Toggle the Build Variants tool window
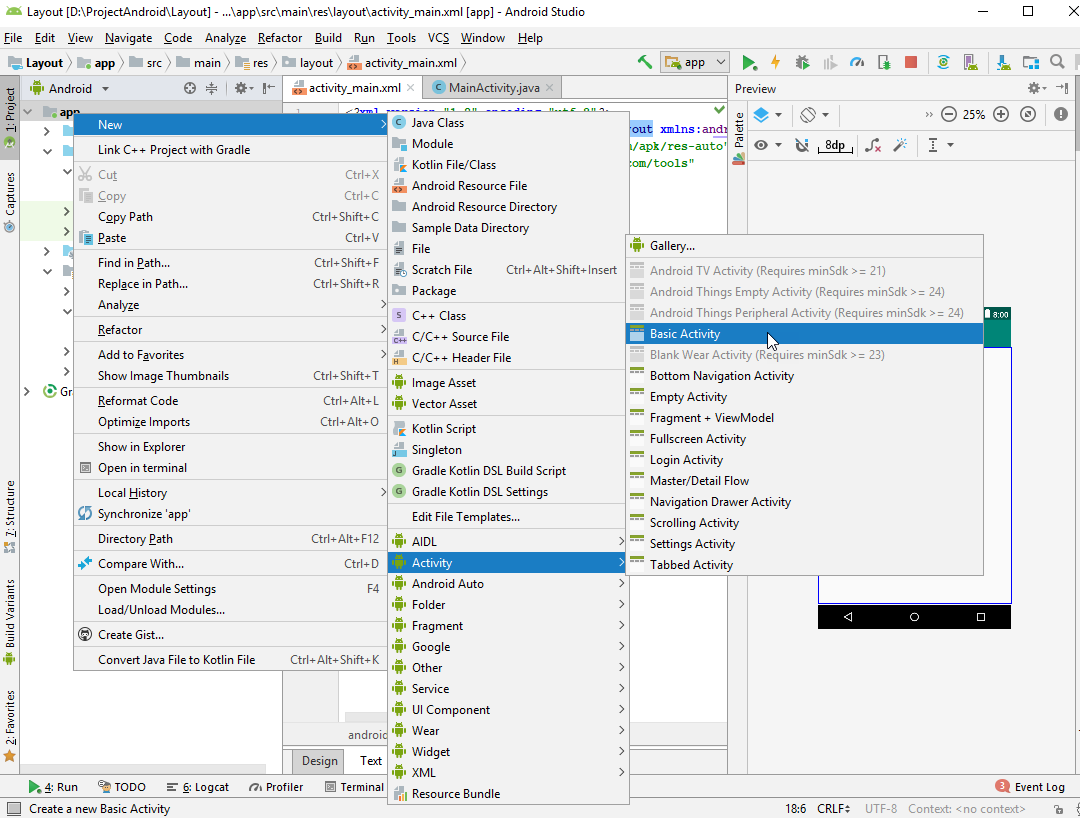Image resolution: width=1080 pixels, height=818 pixels. point(10,622)
